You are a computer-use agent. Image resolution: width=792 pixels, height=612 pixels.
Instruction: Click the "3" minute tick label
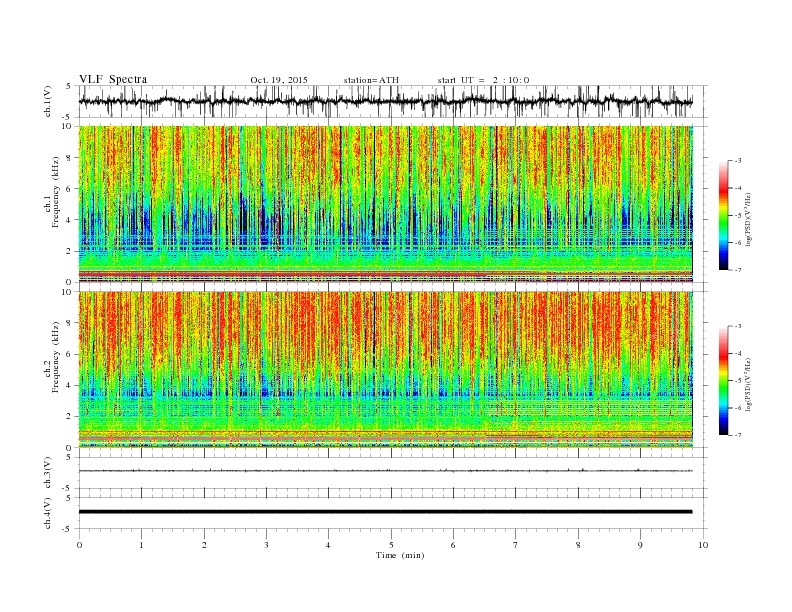pos(266,545)
